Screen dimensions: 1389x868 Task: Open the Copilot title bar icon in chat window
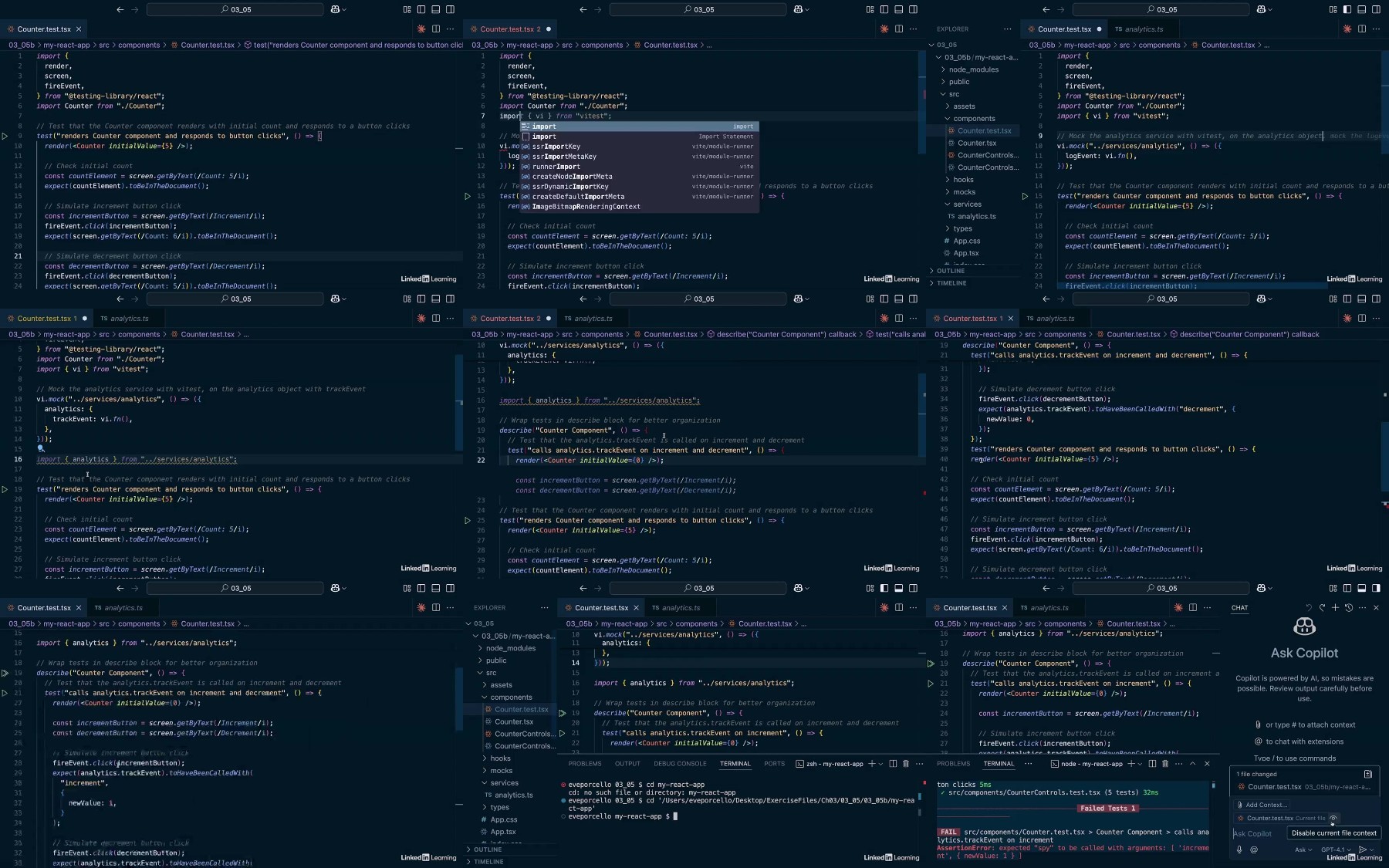pyautogui.click(x=1262, y=588)
